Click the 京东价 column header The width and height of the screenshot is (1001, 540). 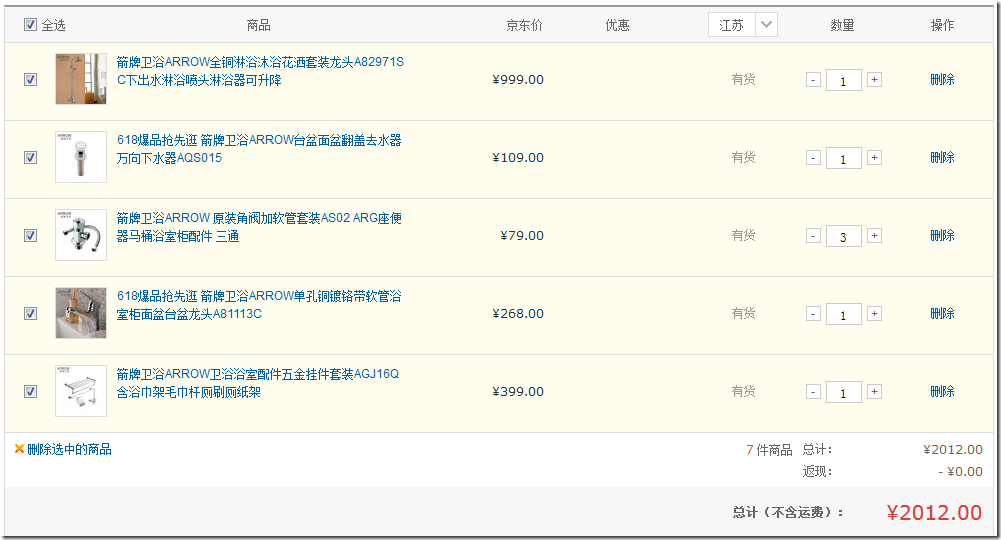pos(524,25)
